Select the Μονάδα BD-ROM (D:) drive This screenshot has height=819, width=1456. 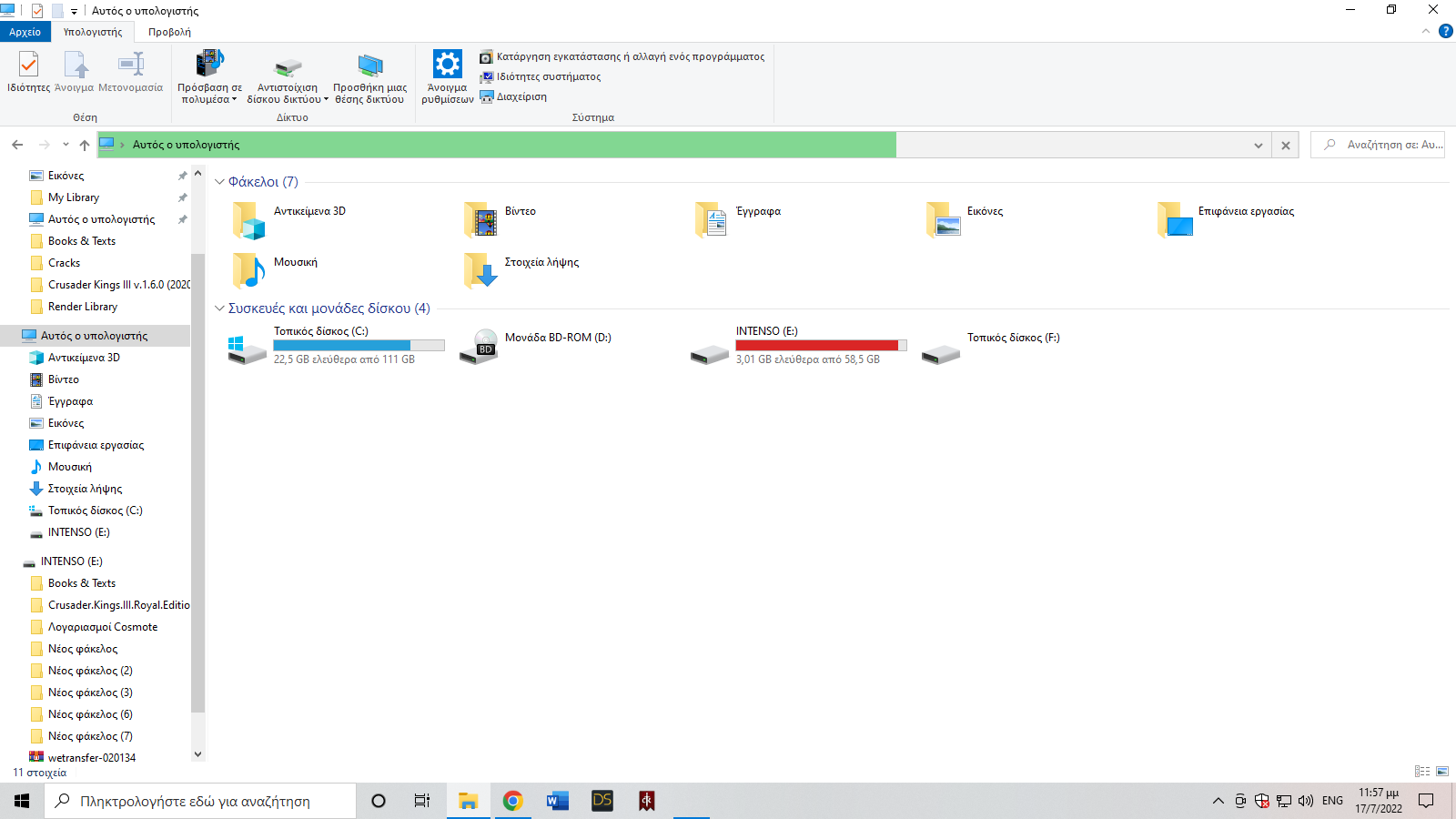coord(537,346)
